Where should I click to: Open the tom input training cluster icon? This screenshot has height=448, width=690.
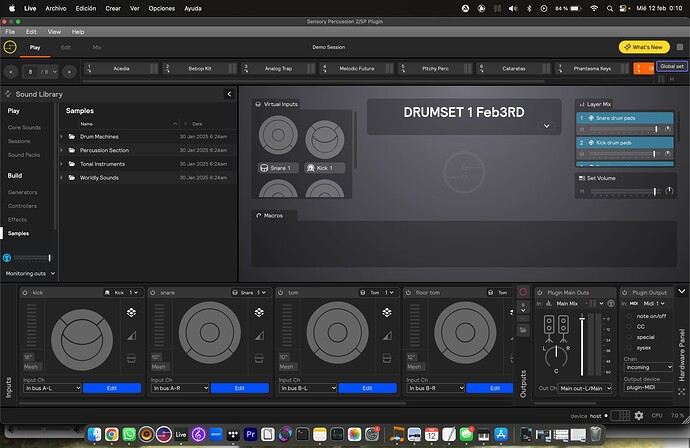[387, 312]
